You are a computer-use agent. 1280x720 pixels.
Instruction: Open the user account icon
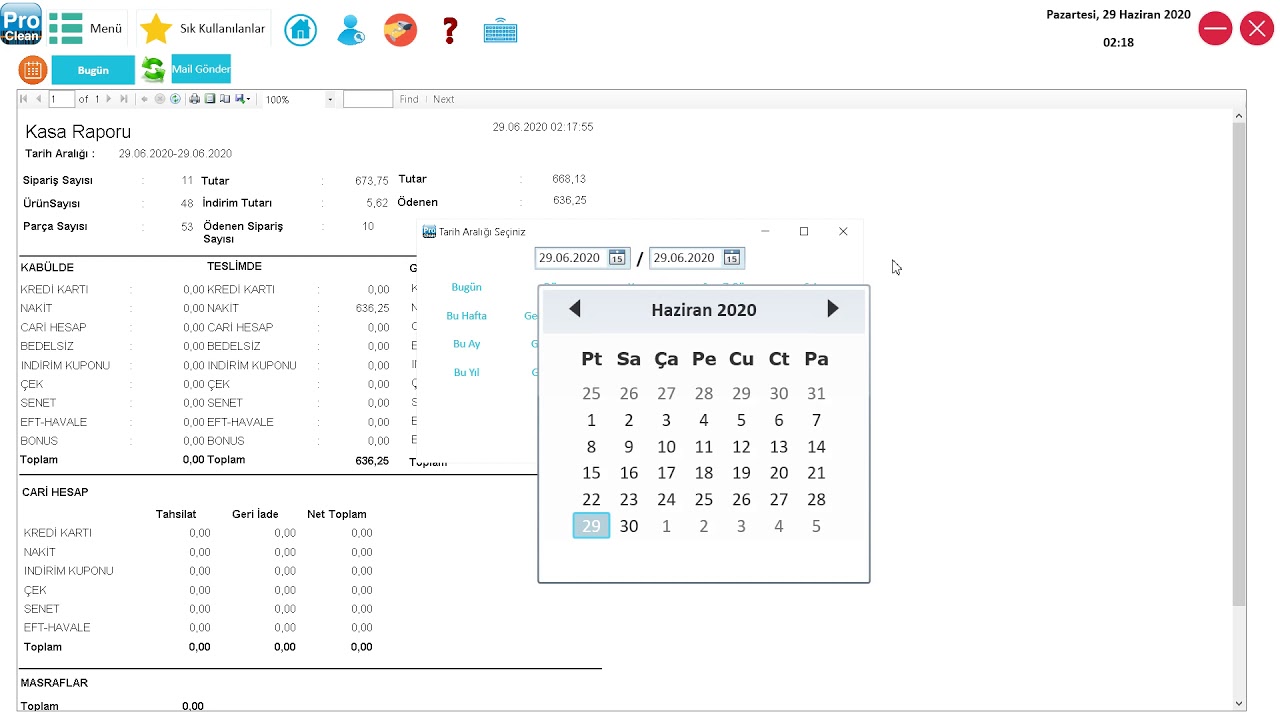pos(351,30)
